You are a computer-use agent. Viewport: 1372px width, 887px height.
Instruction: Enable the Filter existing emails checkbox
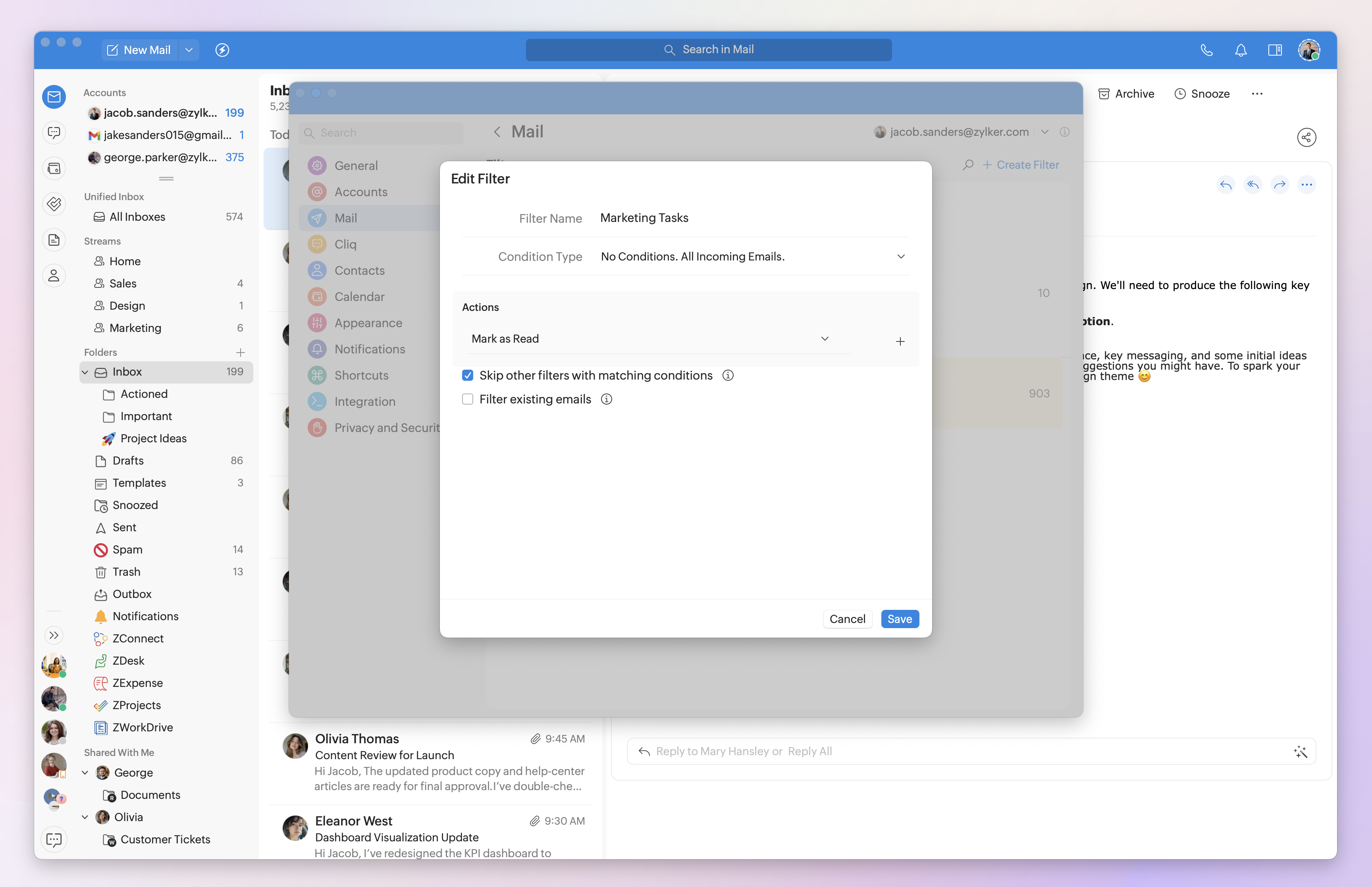(468, 399)
